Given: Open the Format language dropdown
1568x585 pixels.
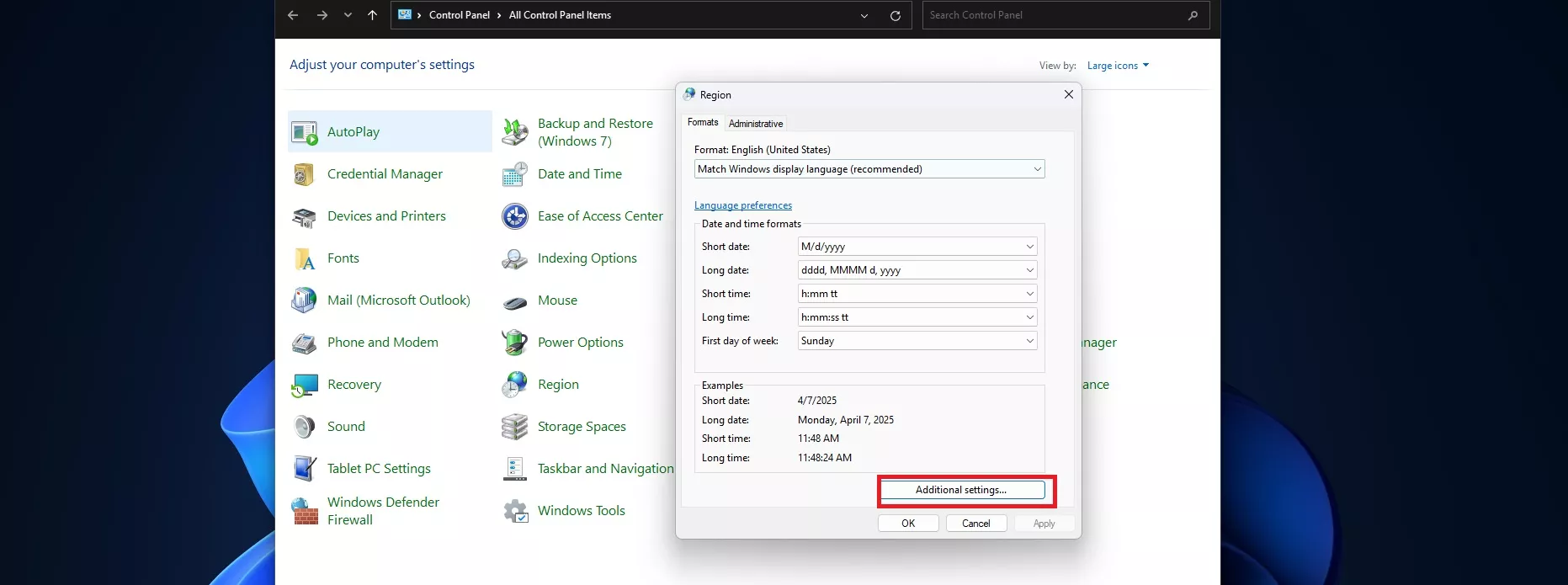Looking at the screenshot, I should pyautogui.click(x=869, y=169).
